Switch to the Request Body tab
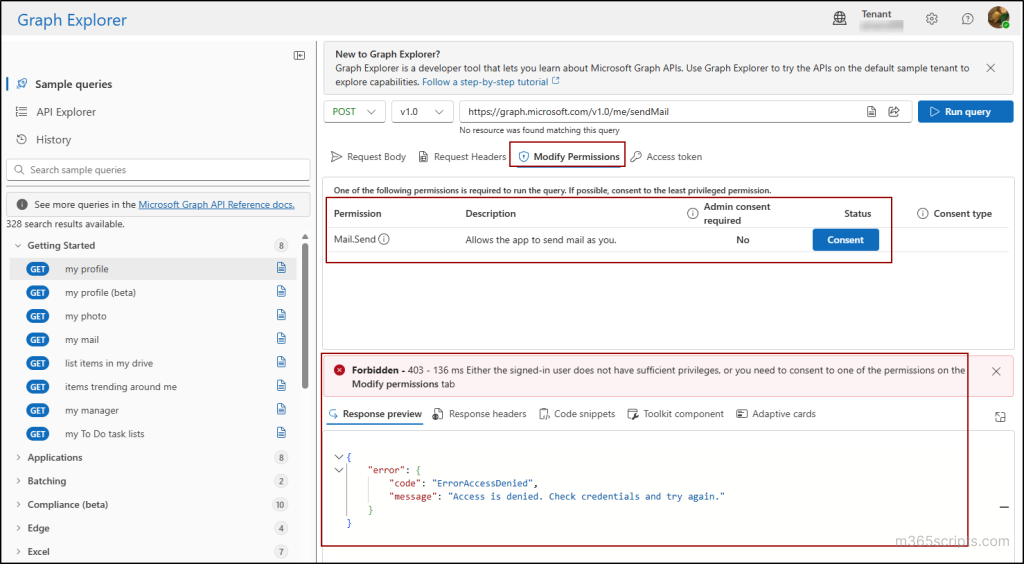The image size is (1024, 564). click(x=368, y=157)
